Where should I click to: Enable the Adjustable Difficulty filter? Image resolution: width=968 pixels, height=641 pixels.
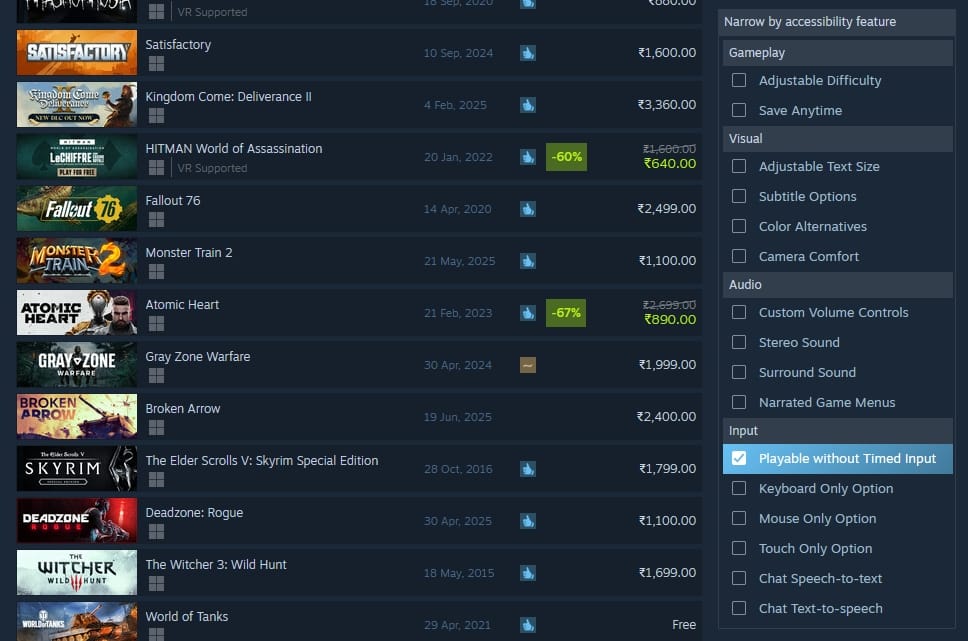pos(739,80)
